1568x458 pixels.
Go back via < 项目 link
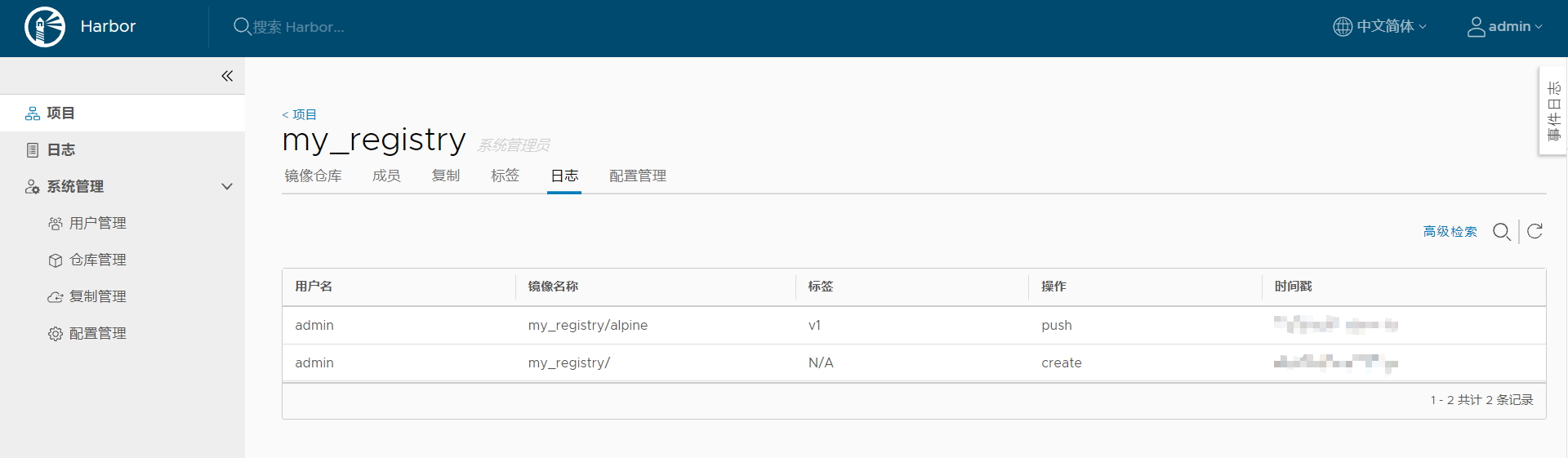click(x=299, y=115)
